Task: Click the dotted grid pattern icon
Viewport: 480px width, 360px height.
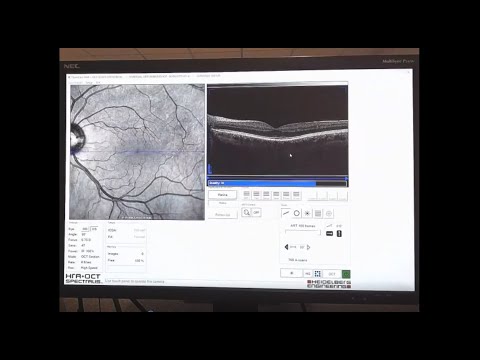Action: coord(317,274)
